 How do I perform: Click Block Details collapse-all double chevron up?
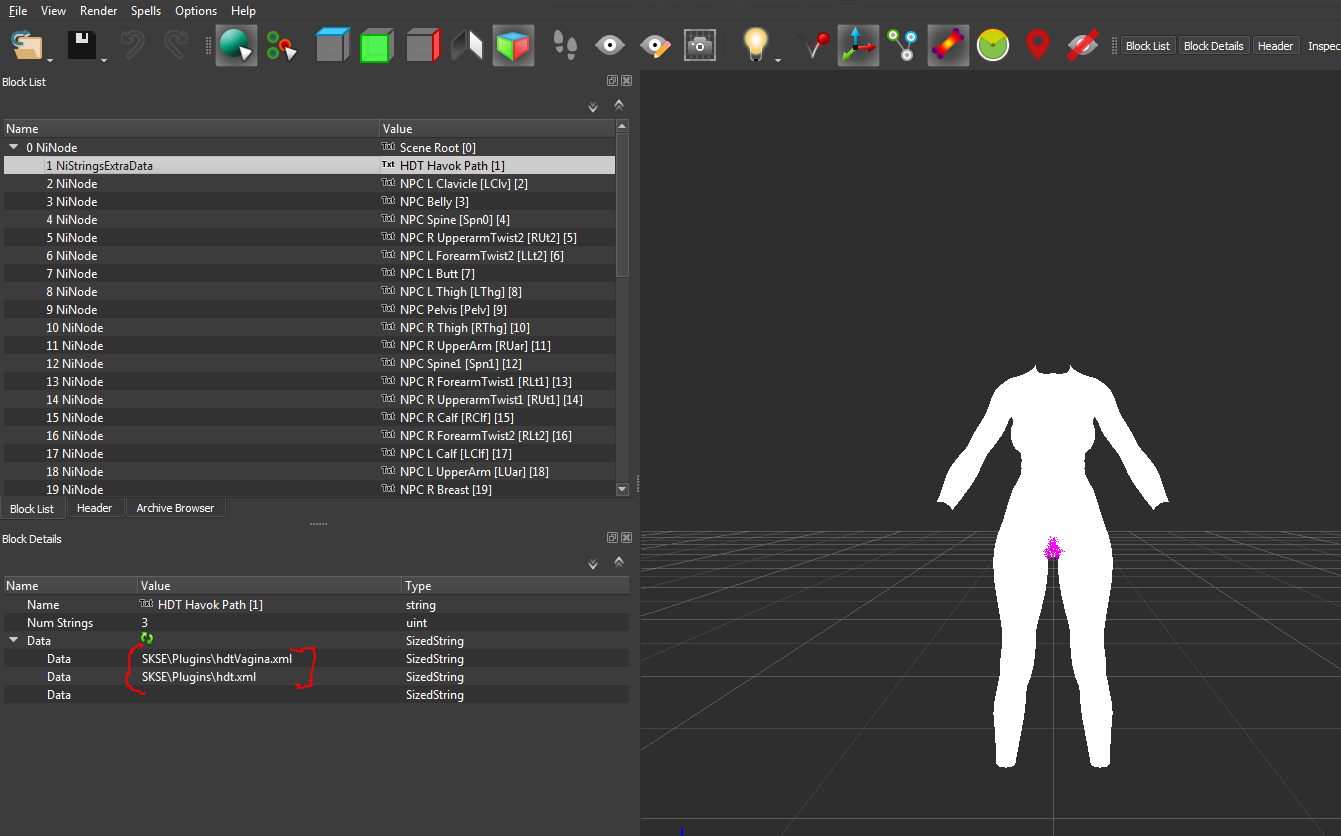619,562
